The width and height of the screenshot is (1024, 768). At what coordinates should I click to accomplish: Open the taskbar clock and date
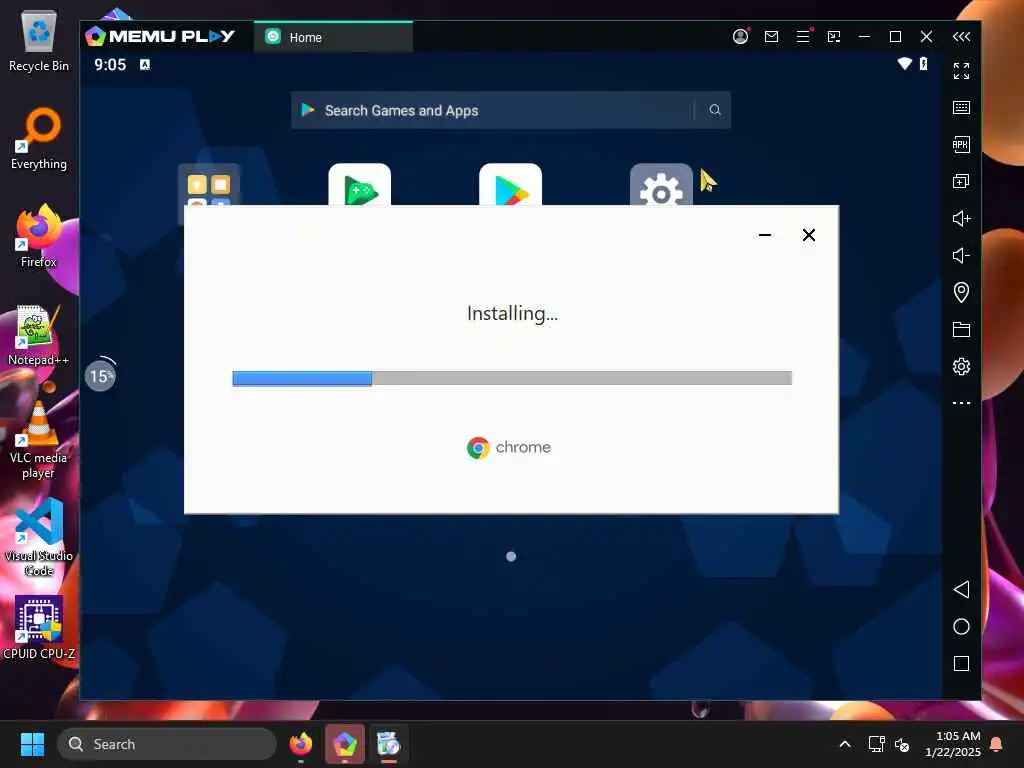point(953,744)
